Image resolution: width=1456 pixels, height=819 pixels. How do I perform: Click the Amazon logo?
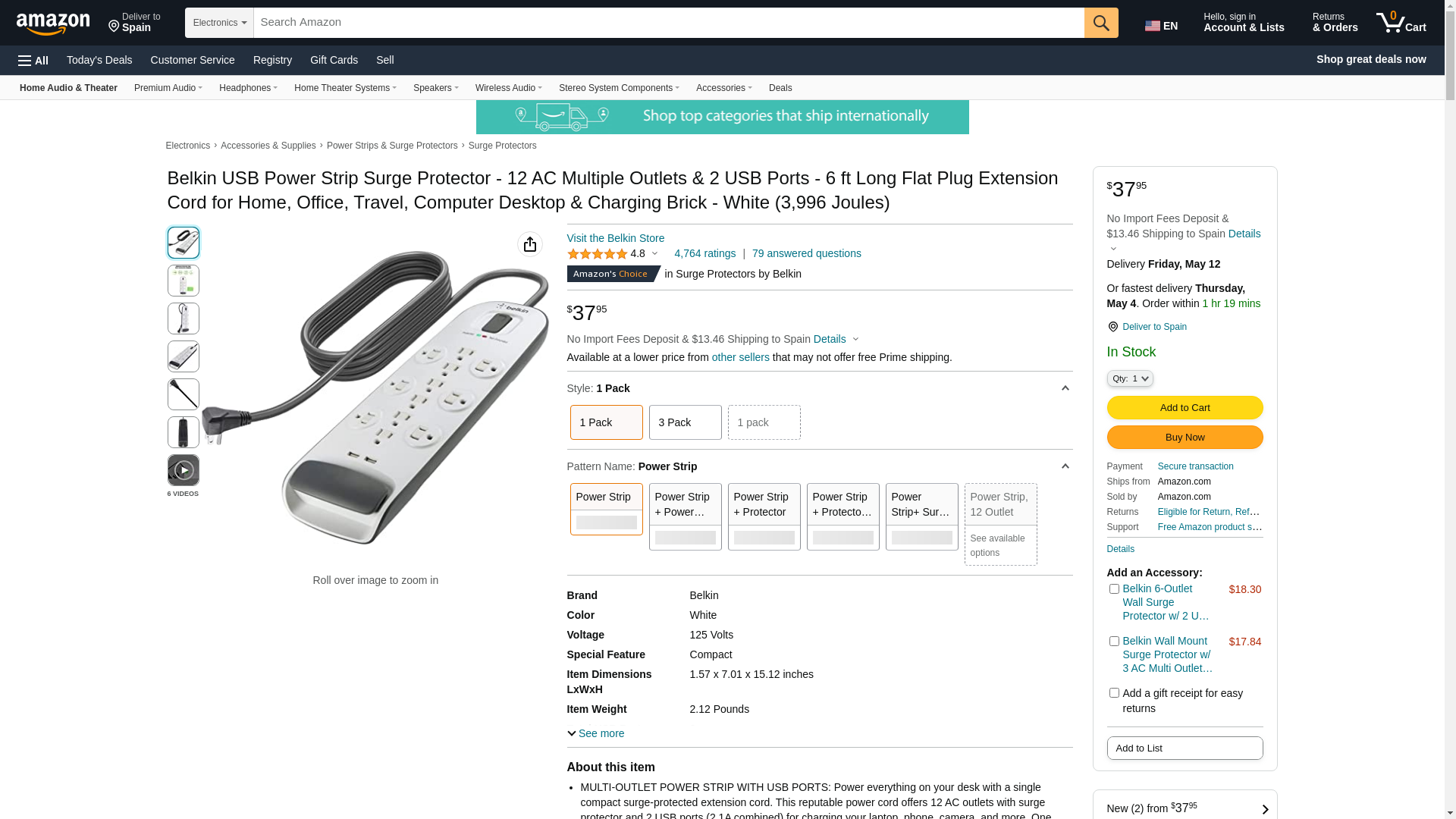(53, 24)
